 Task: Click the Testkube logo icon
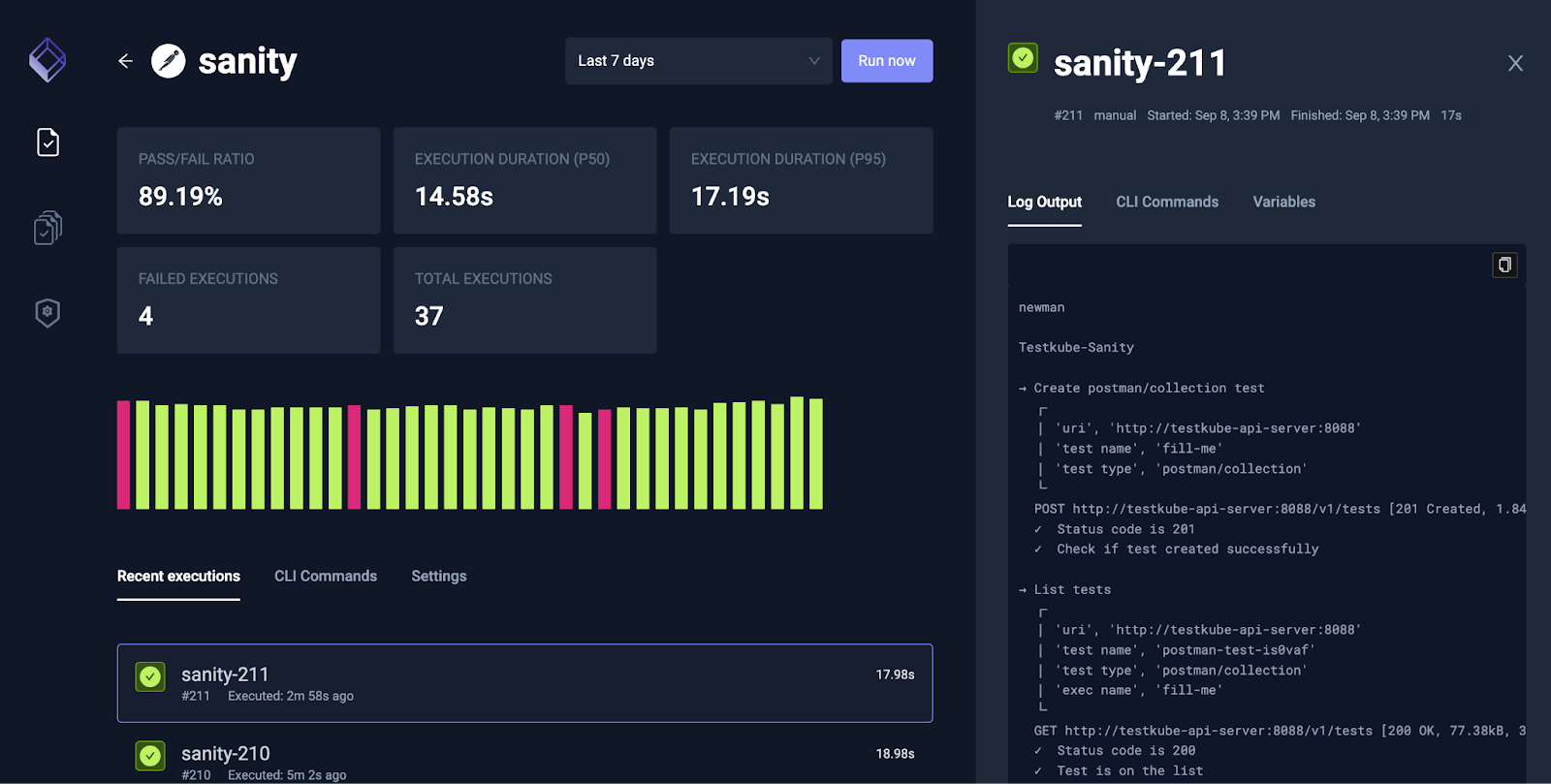tap(47, 60)
